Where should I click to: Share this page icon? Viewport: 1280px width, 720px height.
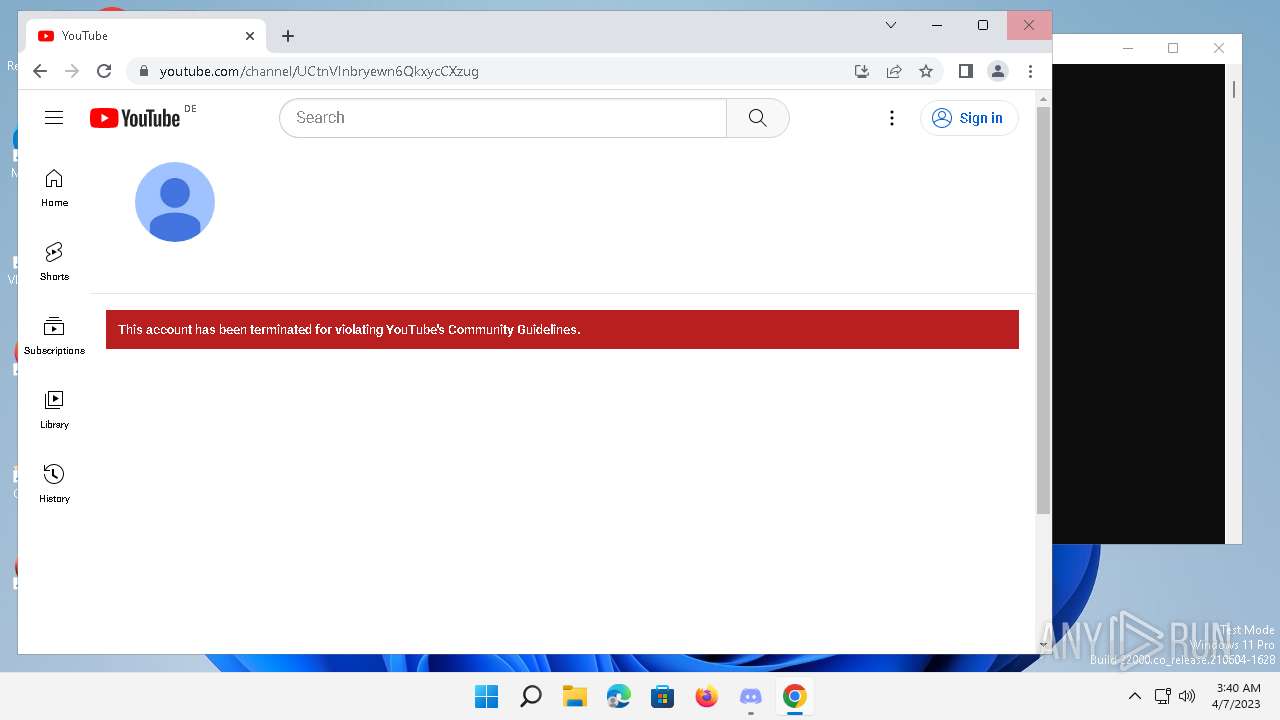click(x=894, y=71)
